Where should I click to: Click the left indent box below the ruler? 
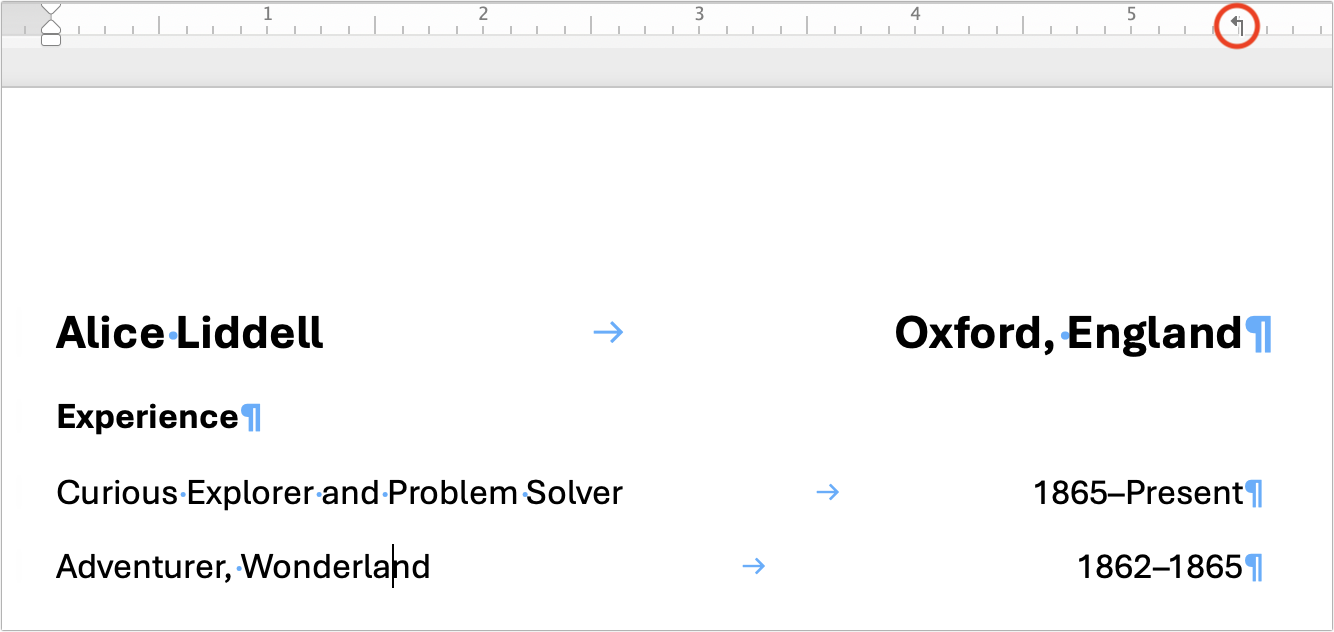(x=49, y=42)
